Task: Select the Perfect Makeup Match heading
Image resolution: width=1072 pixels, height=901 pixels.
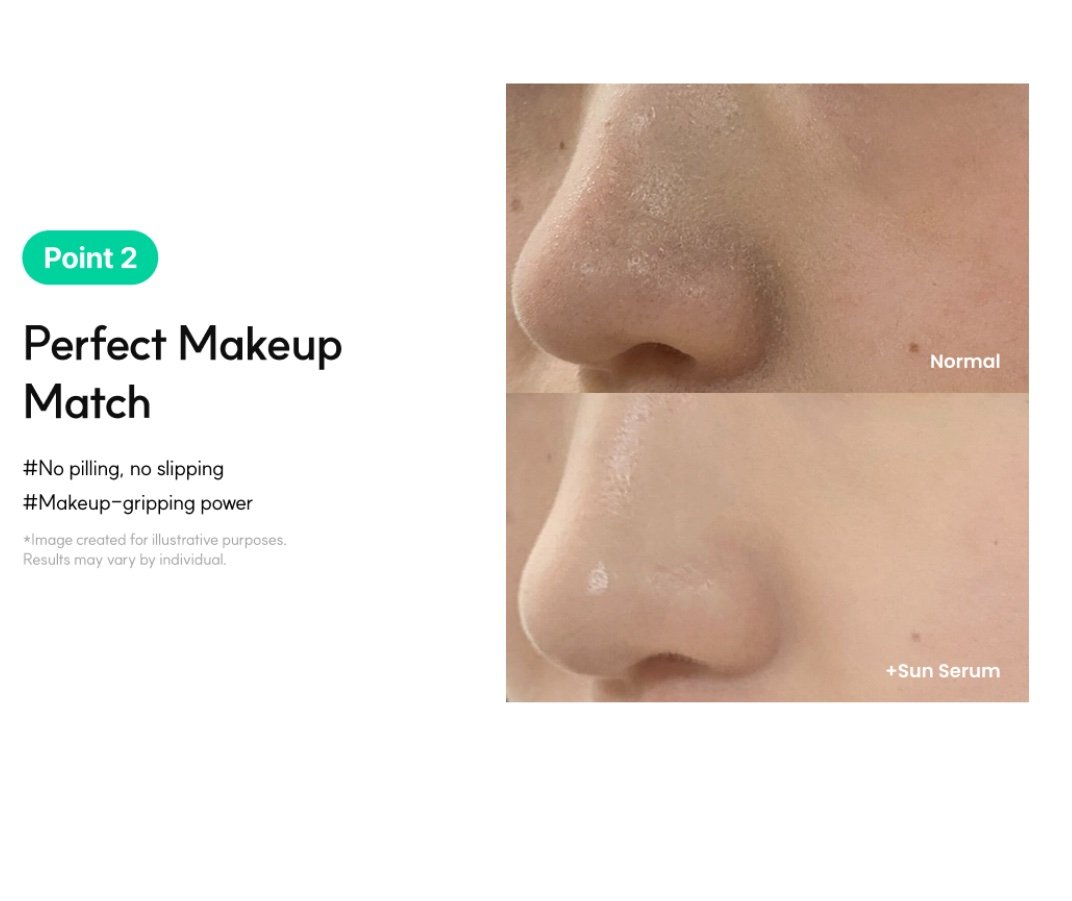Action: 183,372
